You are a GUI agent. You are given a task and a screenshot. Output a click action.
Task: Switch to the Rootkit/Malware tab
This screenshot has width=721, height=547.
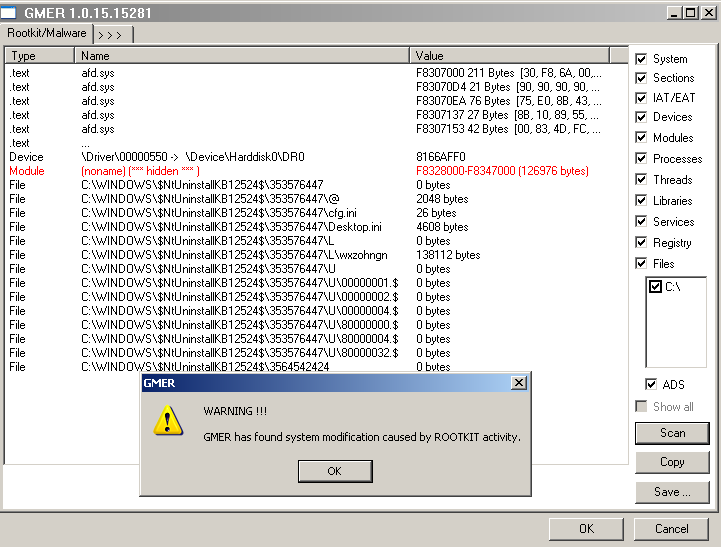47,33
